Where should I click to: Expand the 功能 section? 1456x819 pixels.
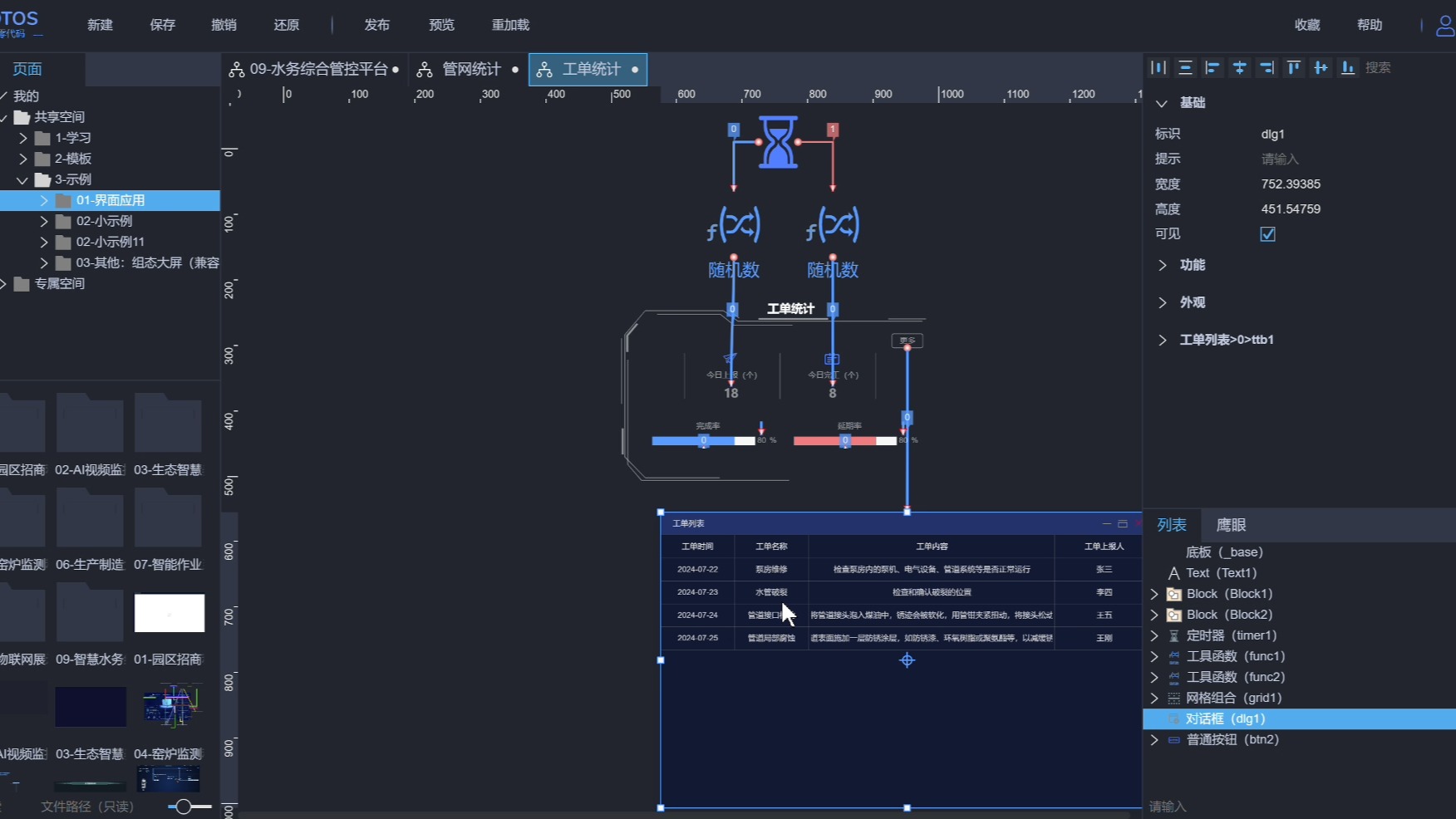pyautogui.click(x=1162, y=265)
